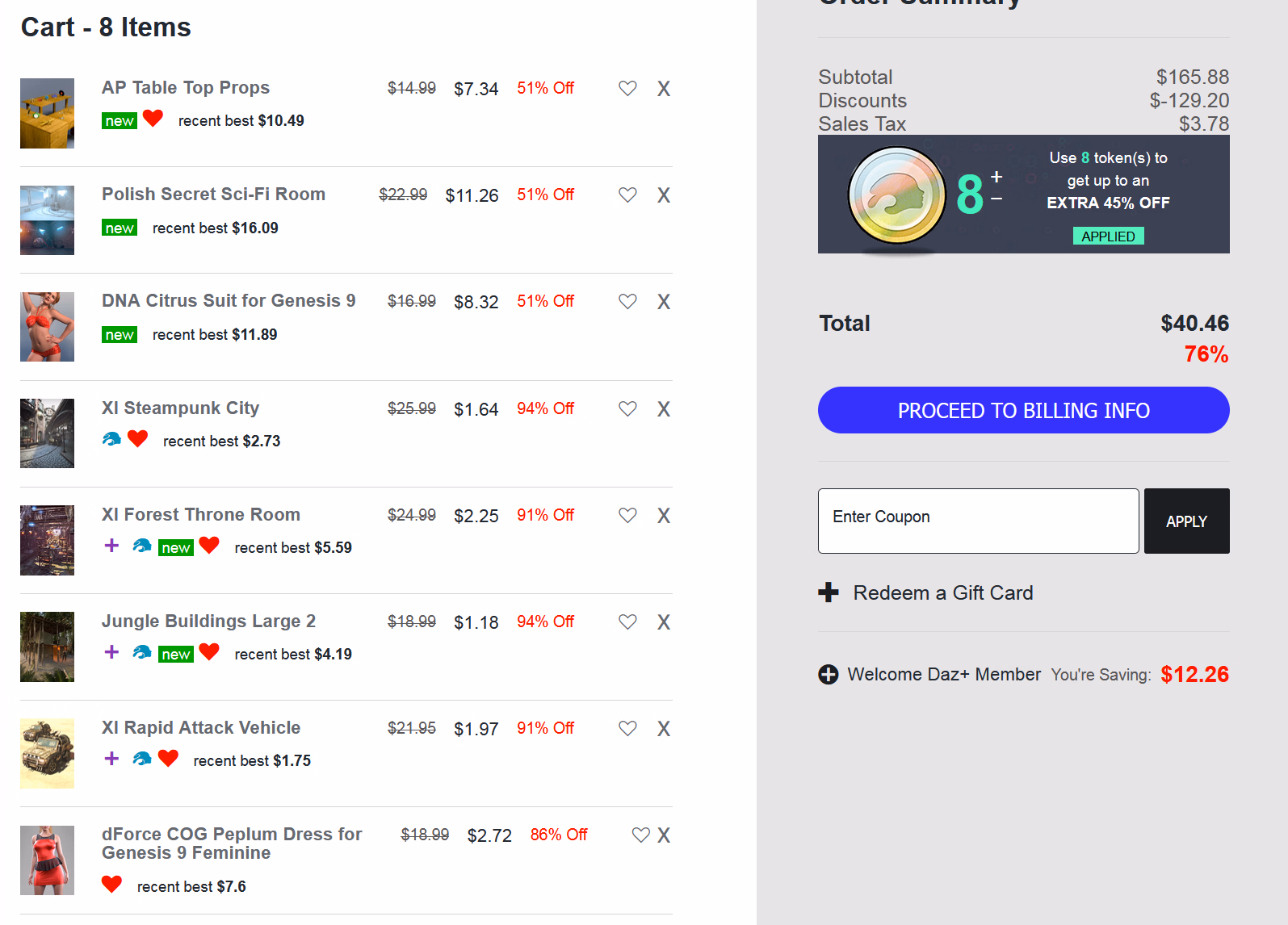Click the blue Daz+ icon under XI Steampunk City

coord(112,439)
